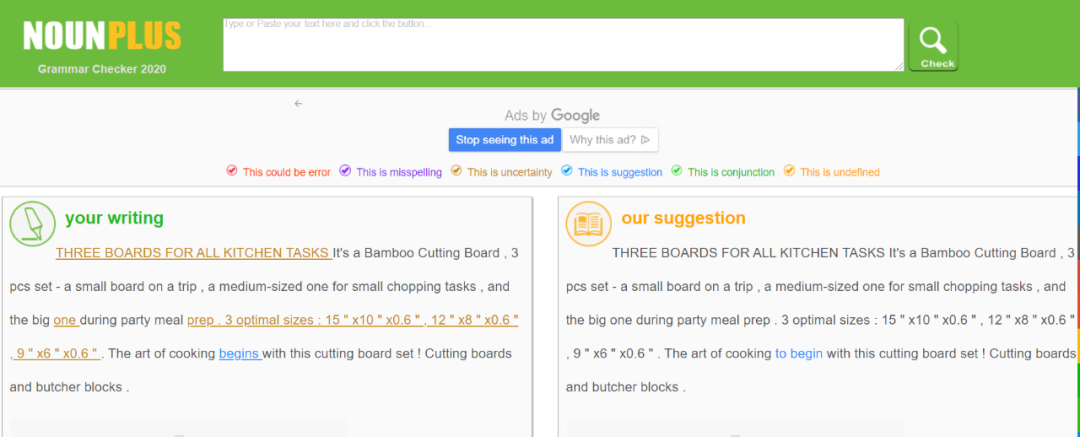1080x437 pixels.
Task: Click the play triangle icon in Why this ad
Action: coord(645,140)
